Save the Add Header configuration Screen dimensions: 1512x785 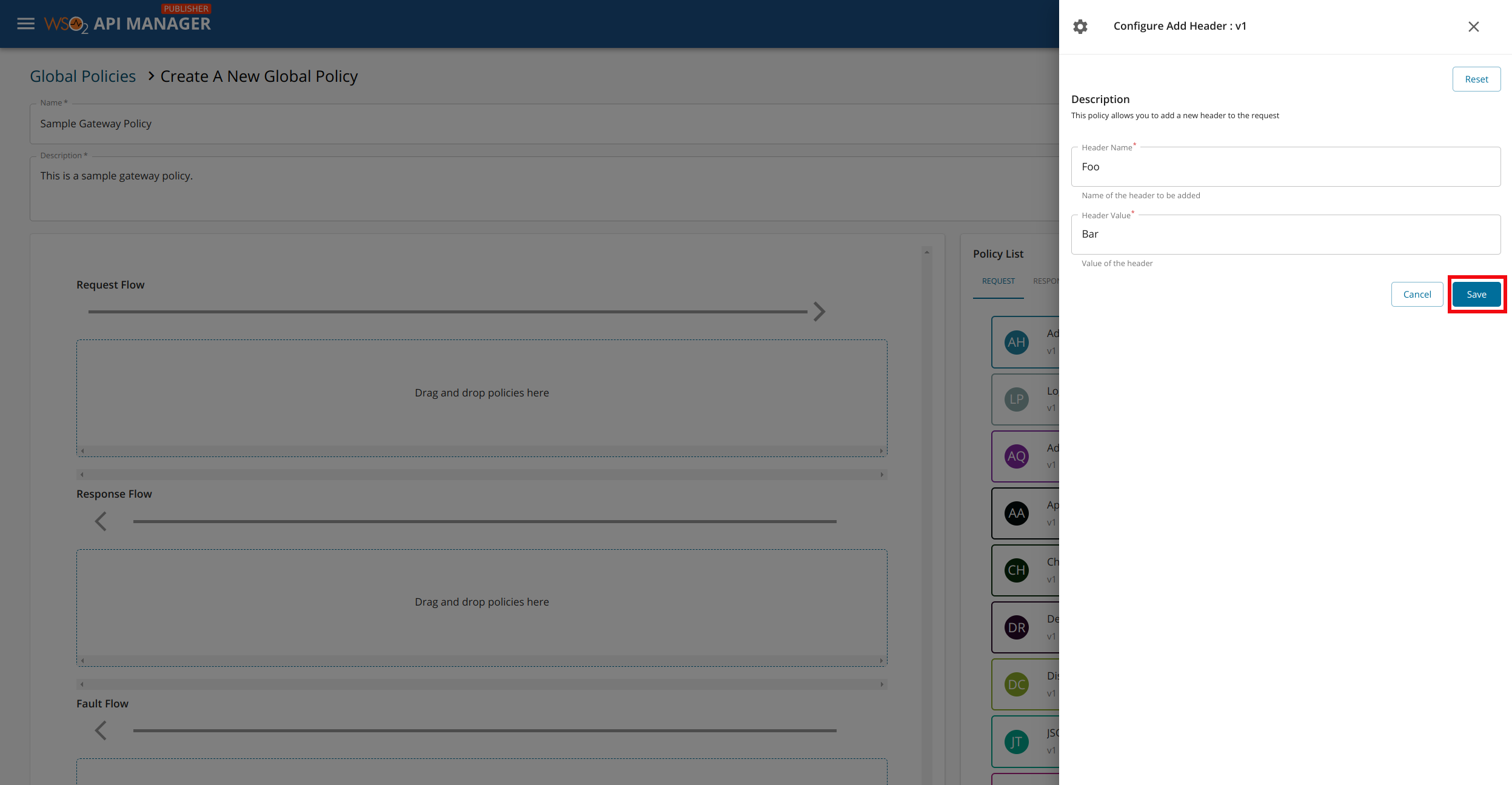point(1476,295)
